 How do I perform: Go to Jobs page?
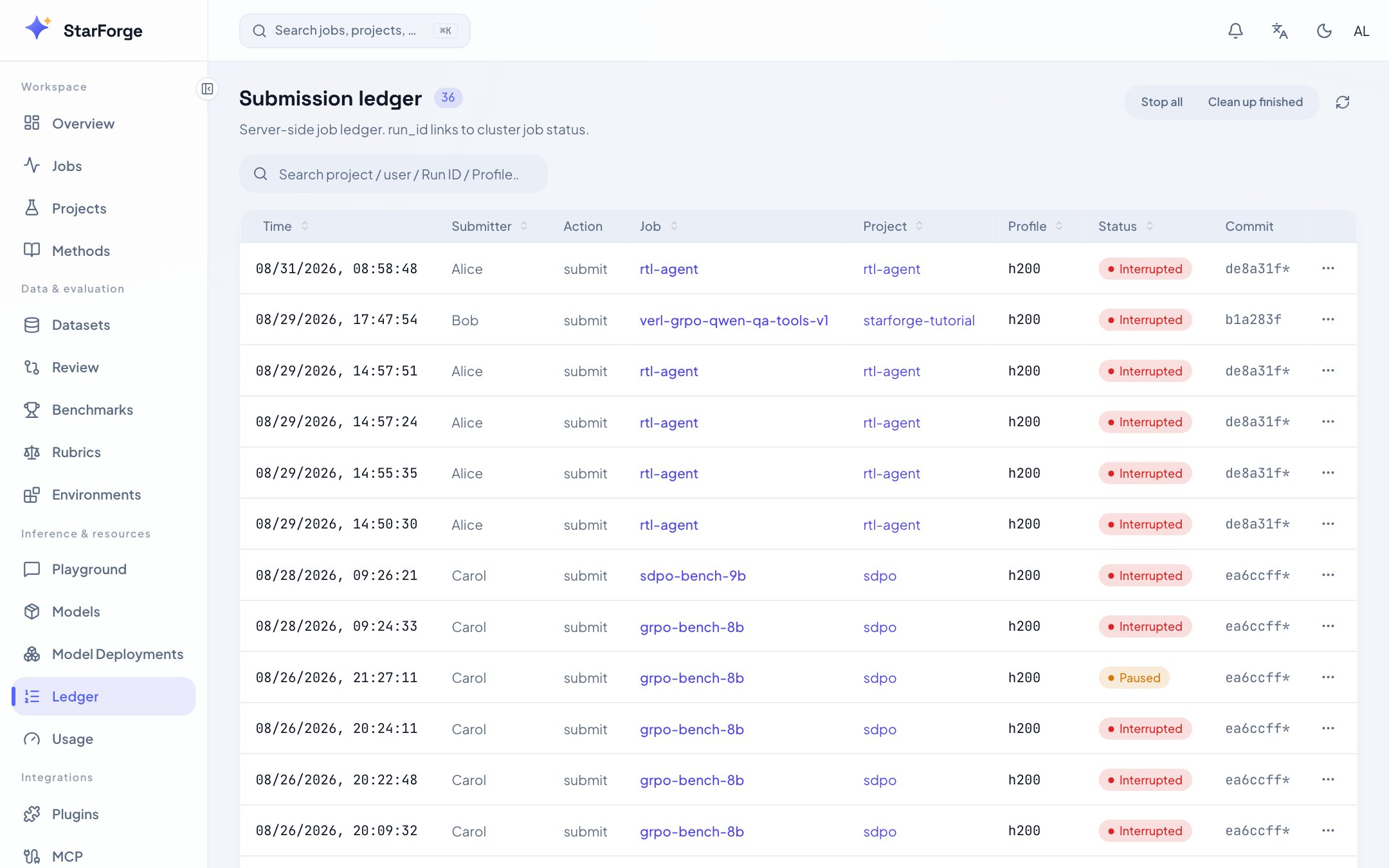[104, 166]
